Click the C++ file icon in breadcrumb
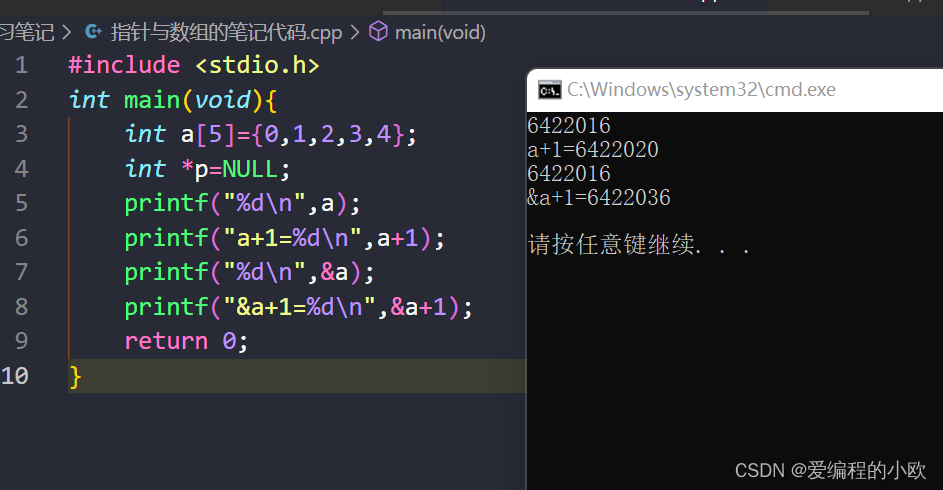 coord(93,31)
